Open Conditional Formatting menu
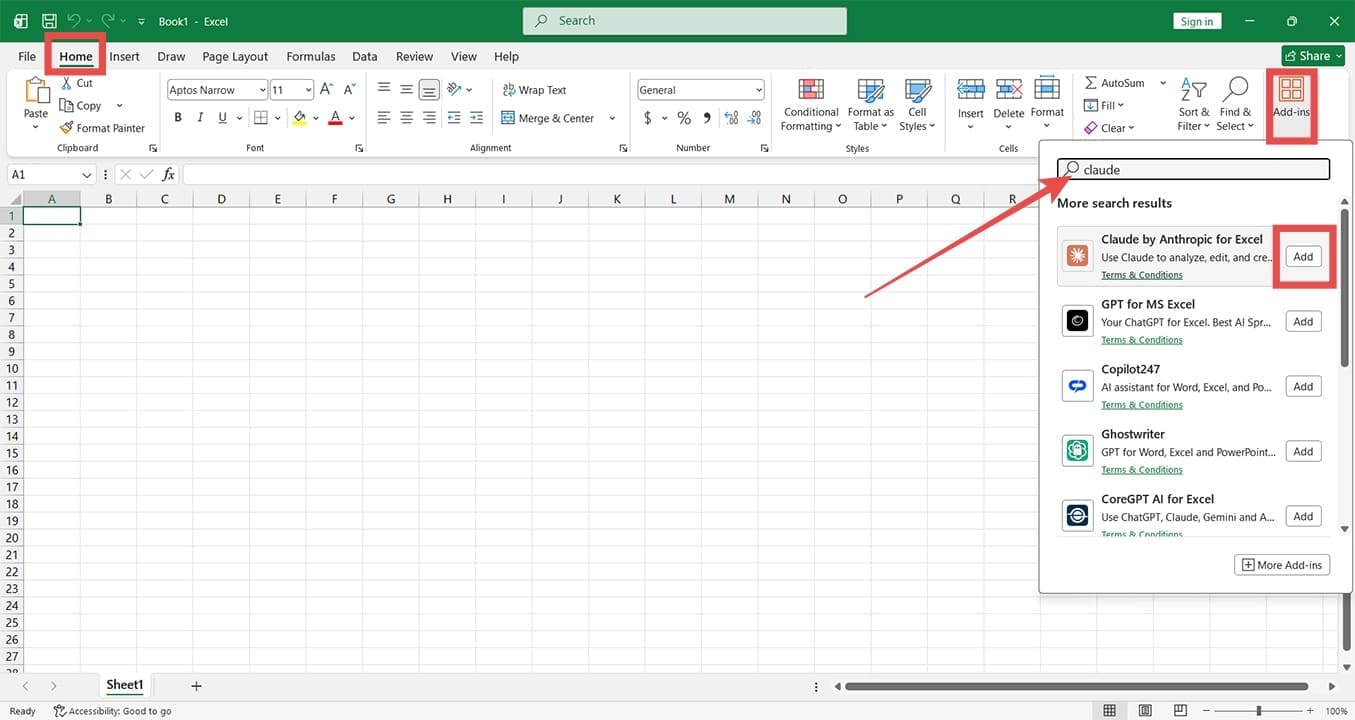Image resolution: width=1355 pixels, height=720 pixels. tap(811, 104)
